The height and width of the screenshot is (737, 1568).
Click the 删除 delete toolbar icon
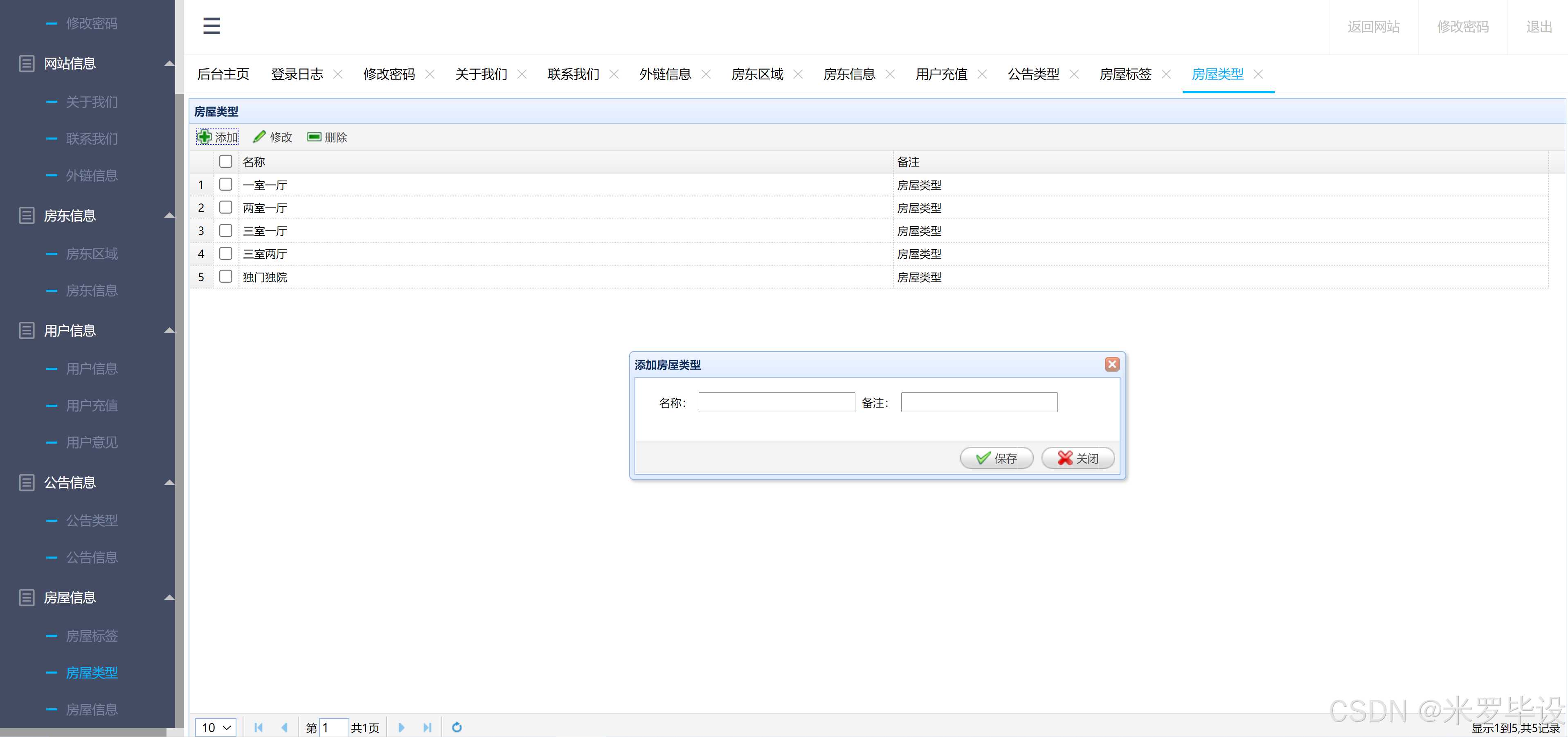coord(314,137)
